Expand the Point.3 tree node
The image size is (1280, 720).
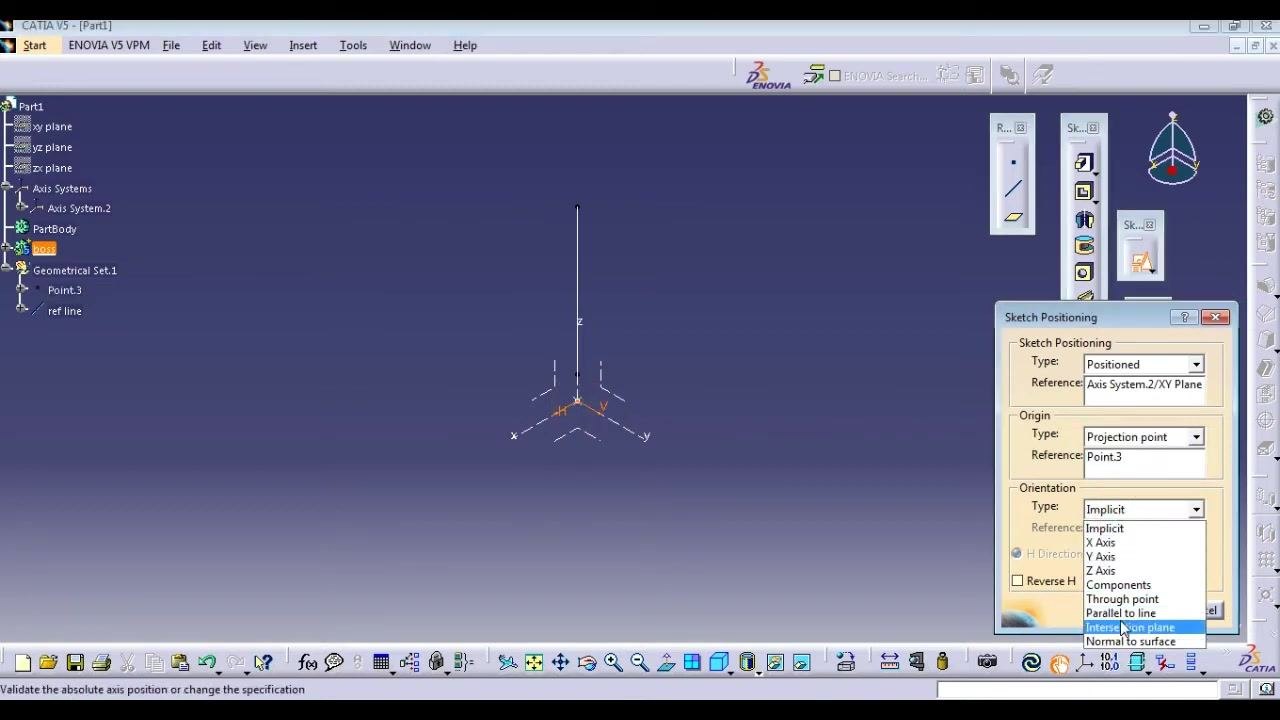[22, 290]
